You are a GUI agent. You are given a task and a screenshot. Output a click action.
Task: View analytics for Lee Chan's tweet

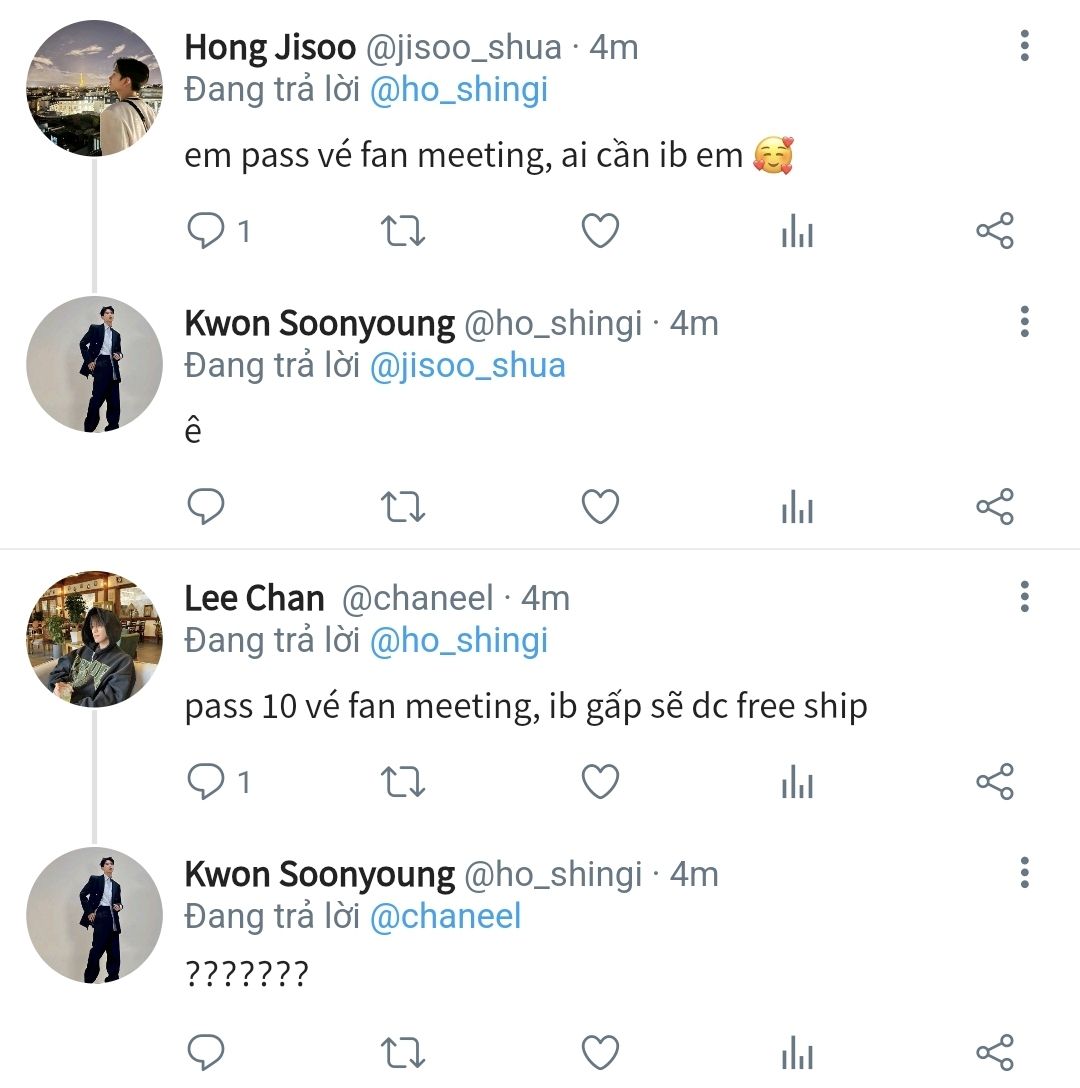click(x=797, y=783)
